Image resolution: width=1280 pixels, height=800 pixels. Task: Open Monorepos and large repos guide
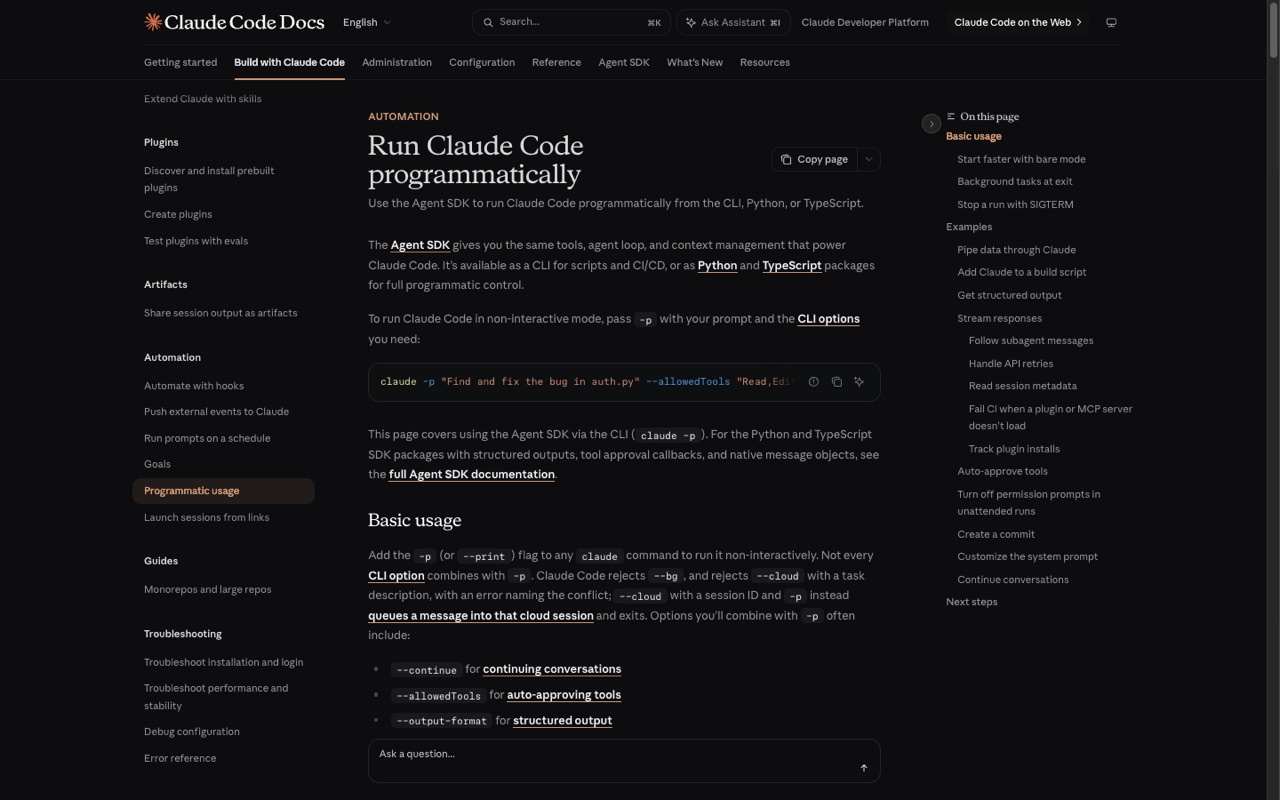(x=207, y=590)
